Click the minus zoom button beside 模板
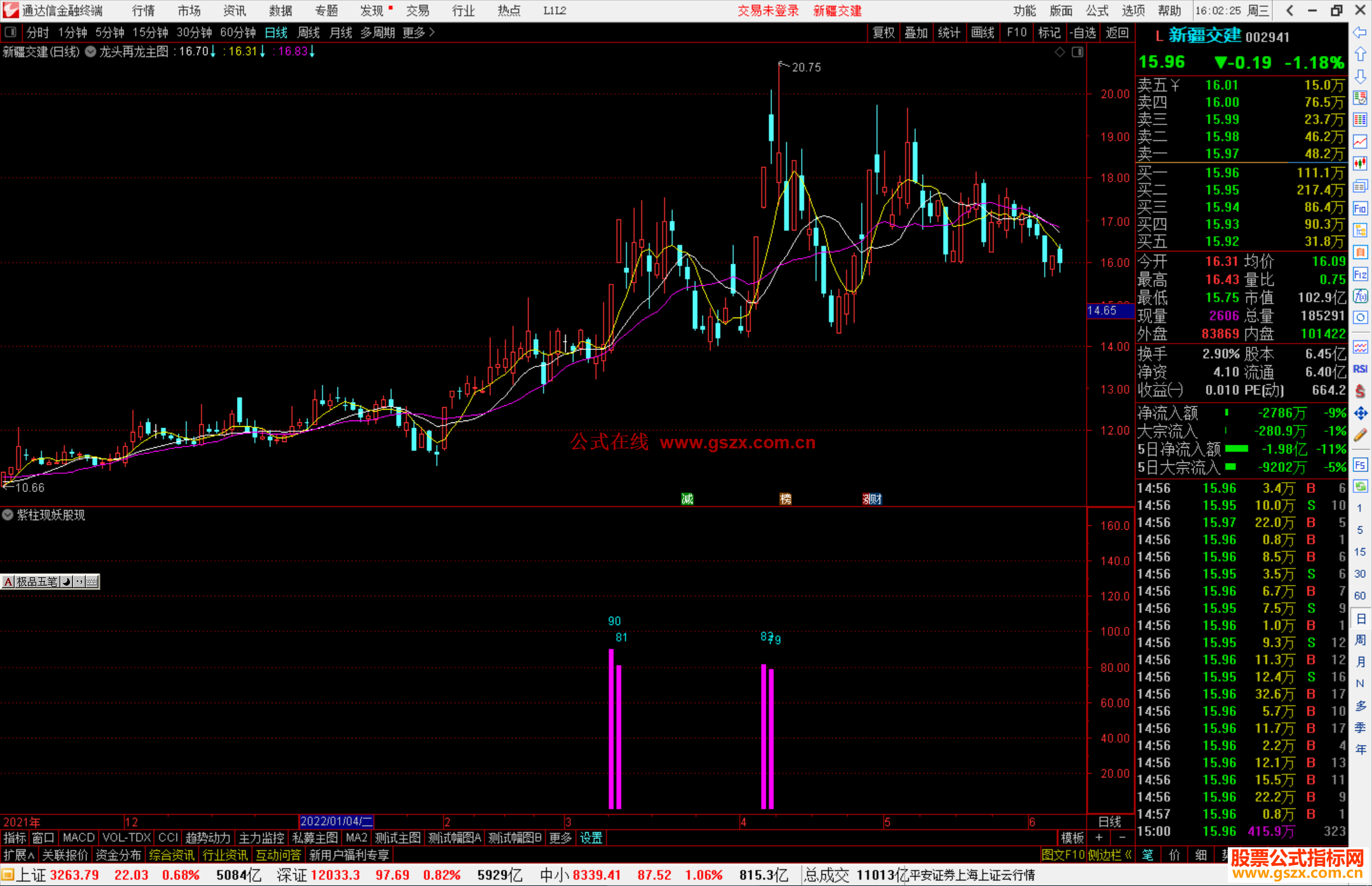The image size is (1372, 886). click(1122, 838)
